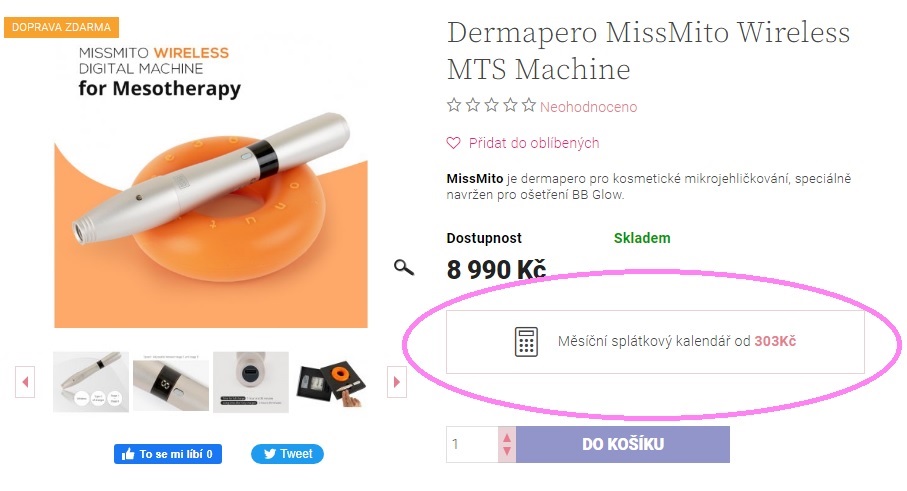This screenshot has height=491, width=907.
Task: Select the thumbnail showing digital display closeup
Action: pyautogui.click(x=171, y=382)
